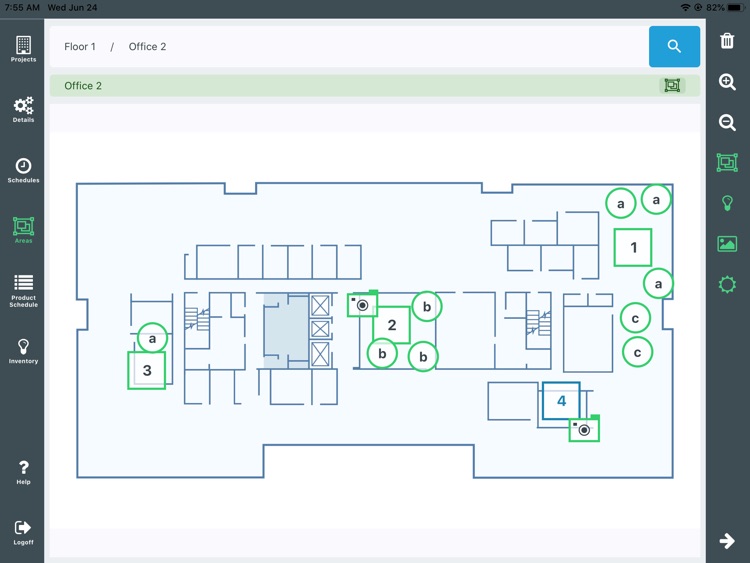Image resolution: width=750 pixels, height=563 pixels.
Task: Zoom out with the magnifier minus
Action: pyautogui.click(x=727, y=122)
